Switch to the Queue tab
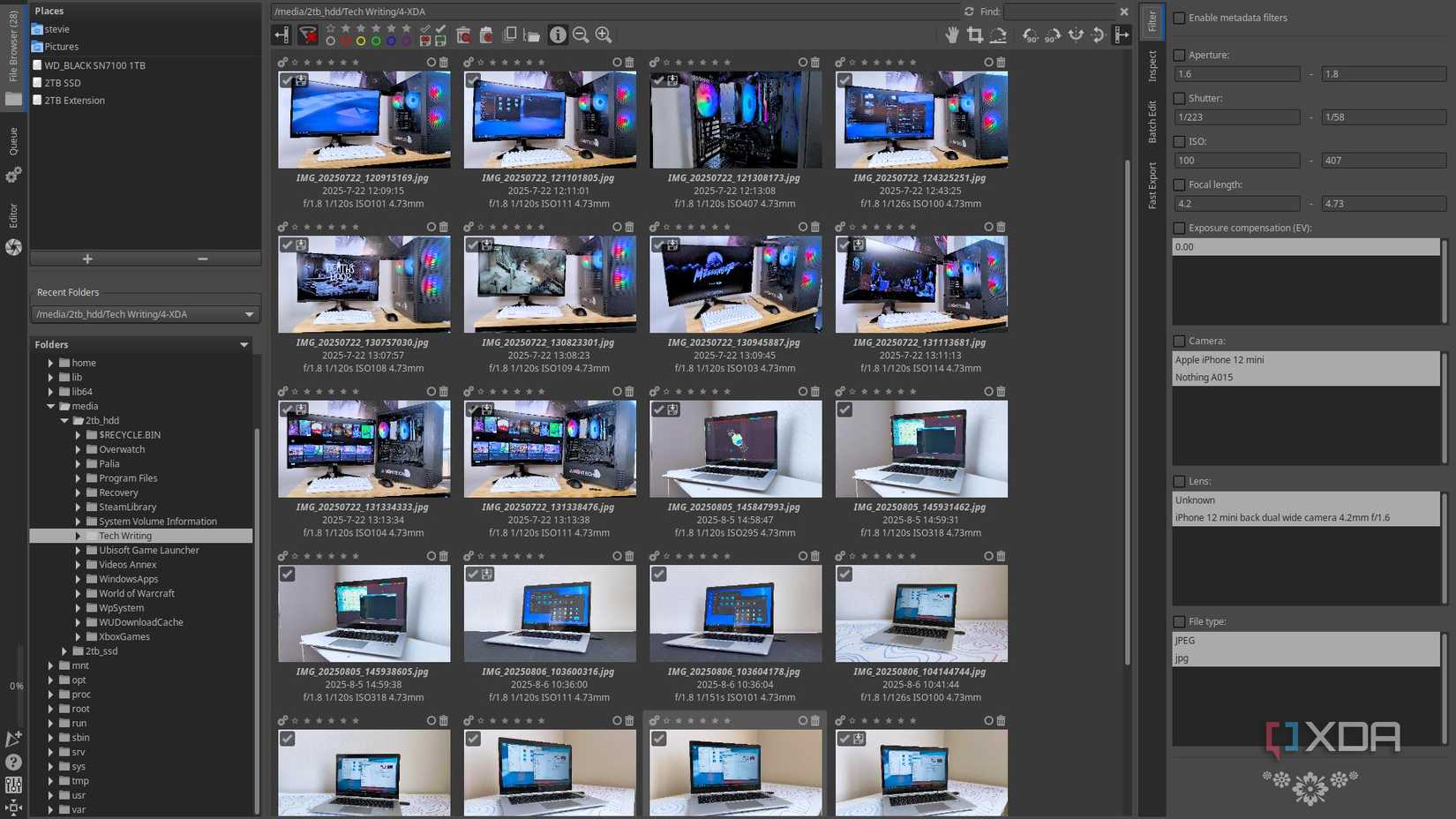The width and height of the screenshot is (1456, 819). (13, 141)
